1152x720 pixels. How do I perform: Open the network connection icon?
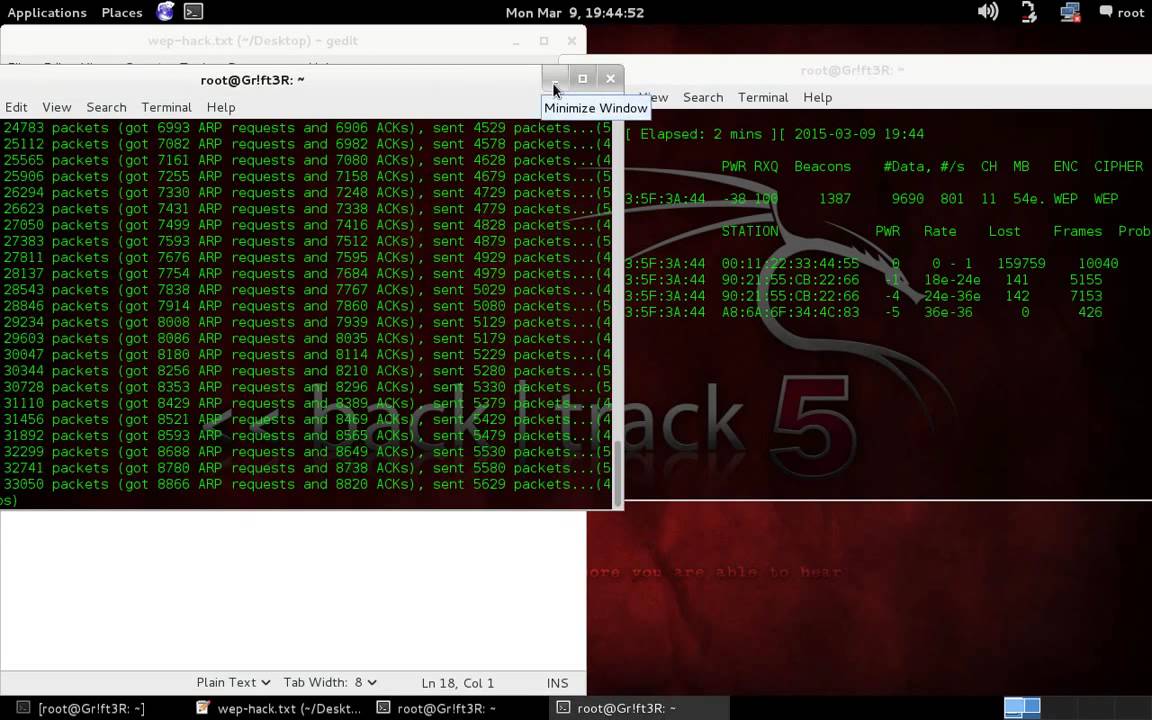[x=1070, y=12]
